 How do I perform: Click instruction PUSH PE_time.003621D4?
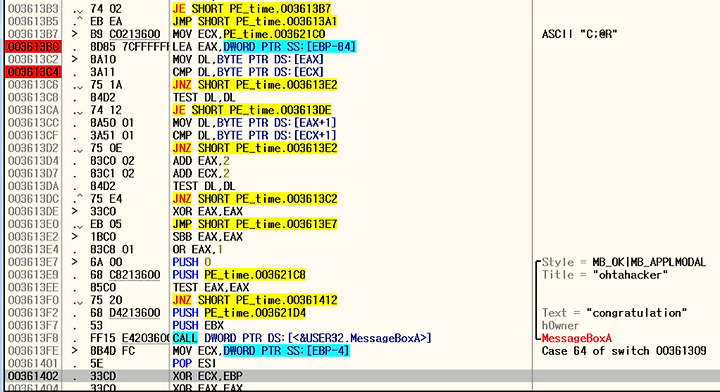click(x=239, y=313)
